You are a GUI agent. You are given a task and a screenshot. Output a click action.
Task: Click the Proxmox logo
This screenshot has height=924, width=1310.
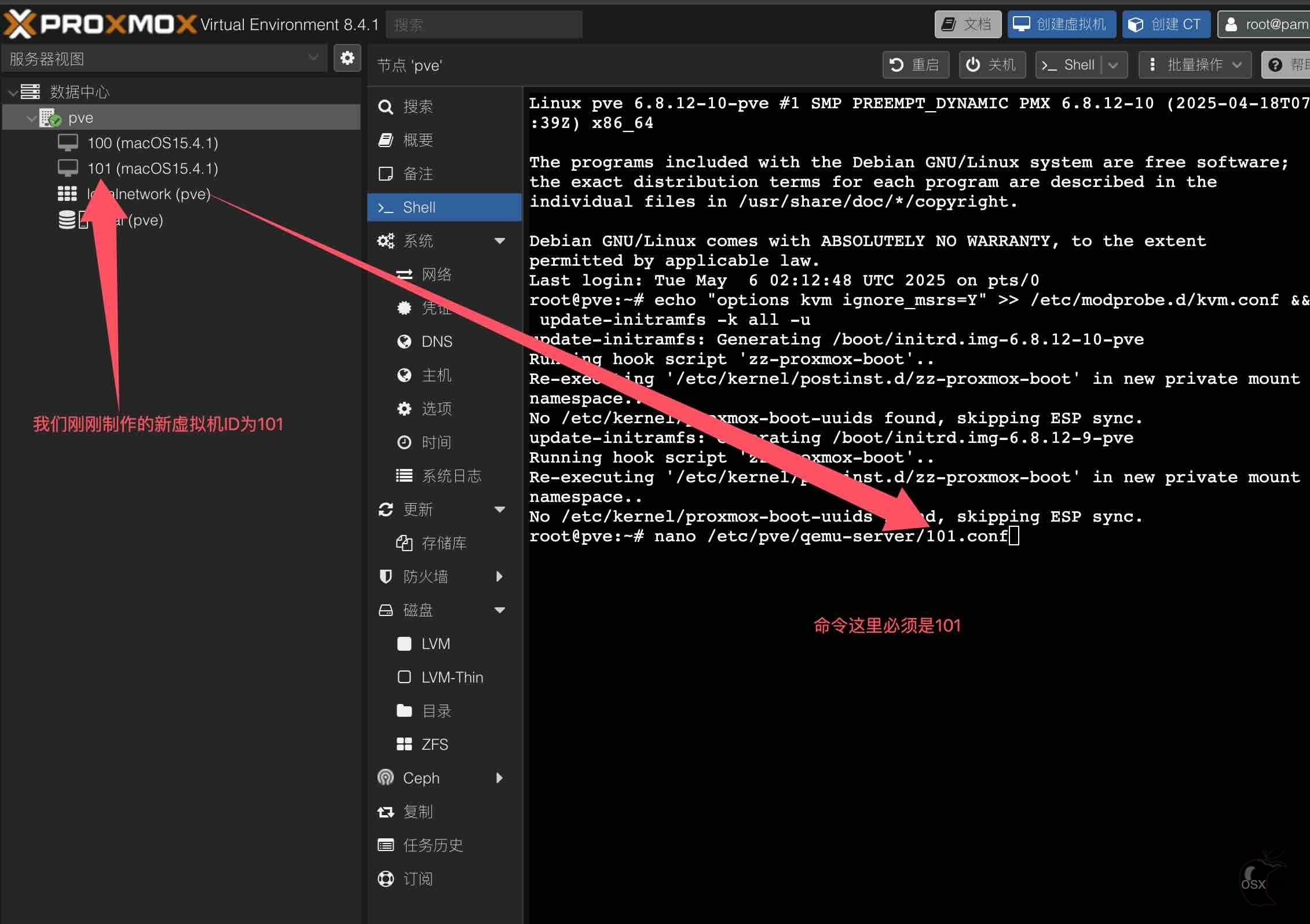100,24
